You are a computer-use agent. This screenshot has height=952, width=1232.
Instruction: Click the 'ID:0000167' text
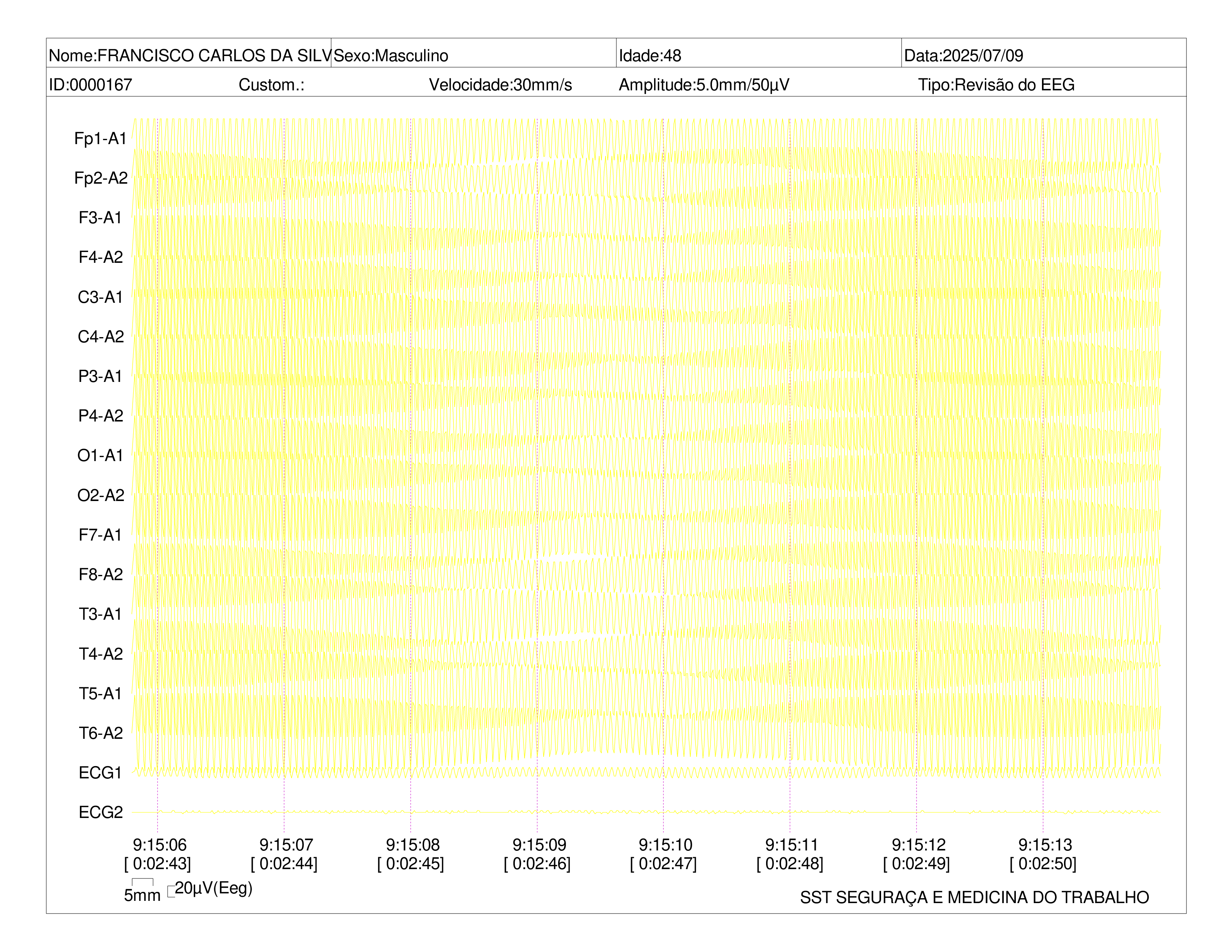(90, 85)
